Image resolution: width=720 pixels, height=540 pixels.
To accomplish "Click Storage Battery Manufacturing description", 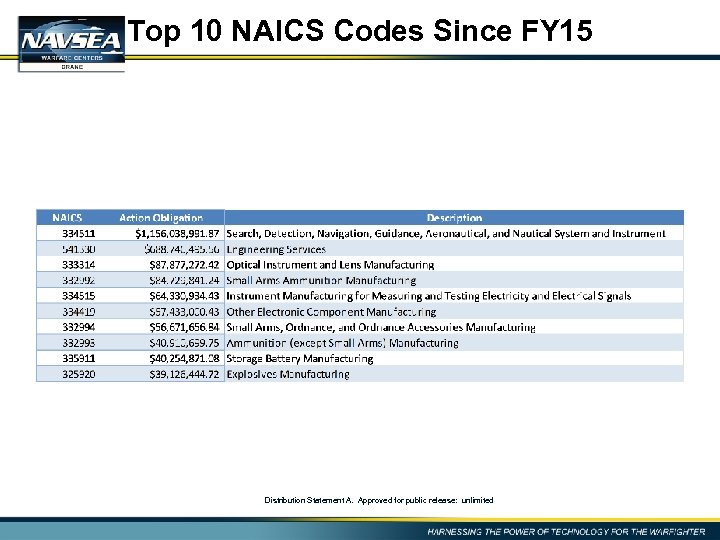I will tap(299, 359).
